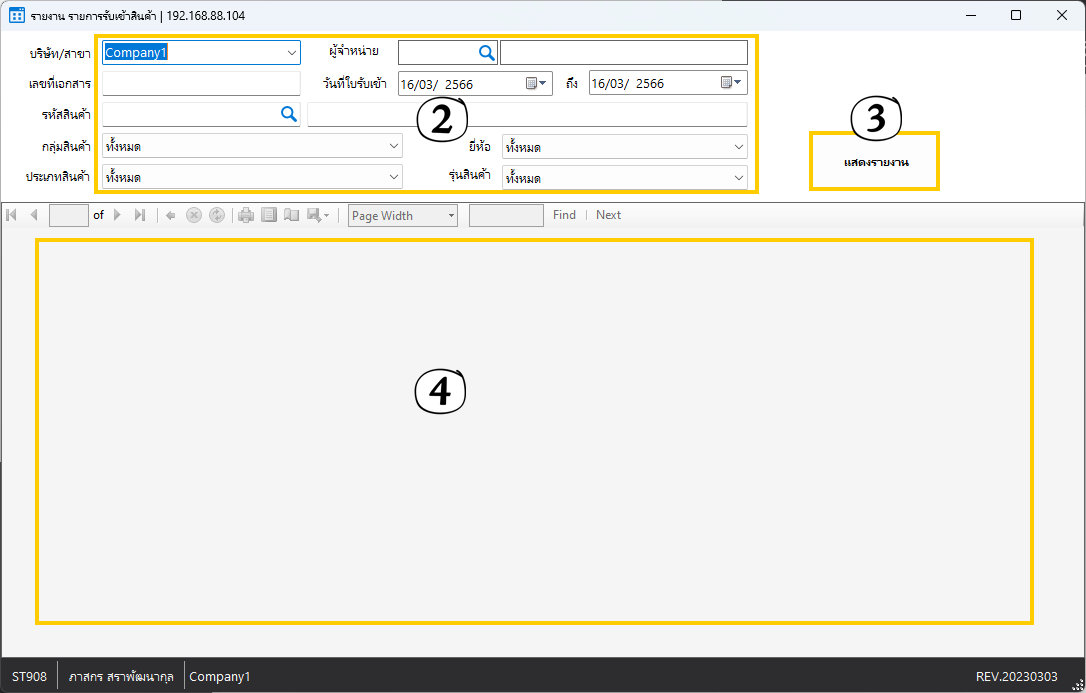Expand the กลุ่มสินค้า product group dropdown

click(x=393, y=147)
